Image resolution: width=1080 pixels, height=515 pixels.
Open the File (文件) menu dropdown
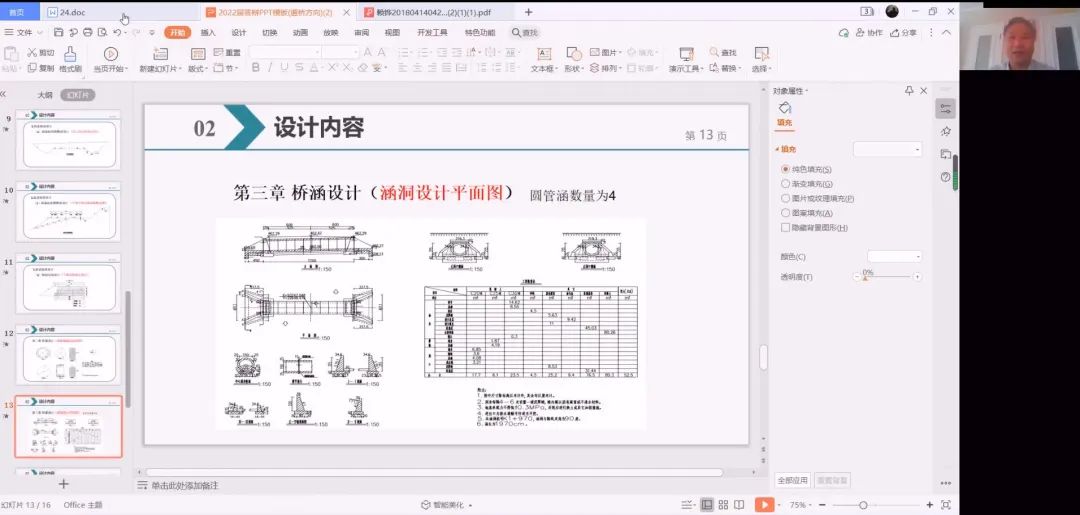pyautogui.click(x=23, y=32)
